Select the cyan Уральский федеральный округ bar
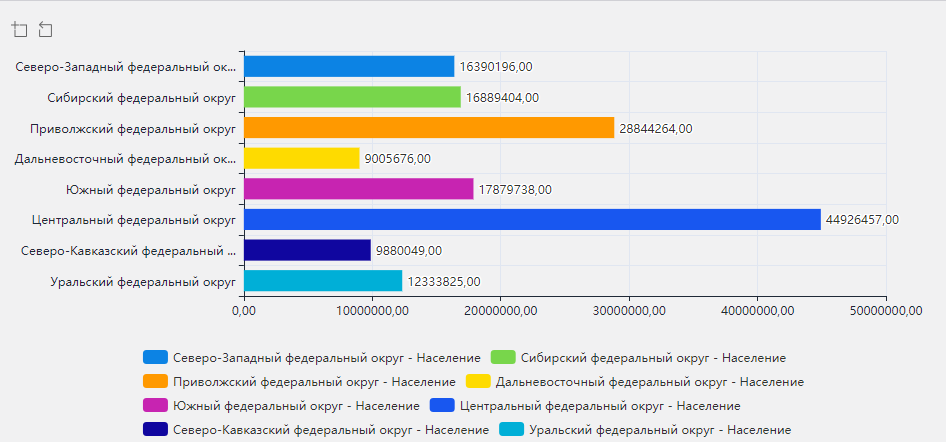946x442 pixels. click(323, 281)
